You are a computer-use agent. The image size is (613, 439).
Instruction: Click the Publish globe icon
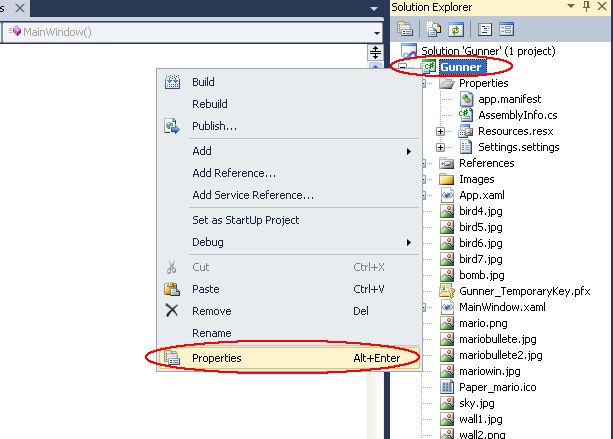coord(172,126)
